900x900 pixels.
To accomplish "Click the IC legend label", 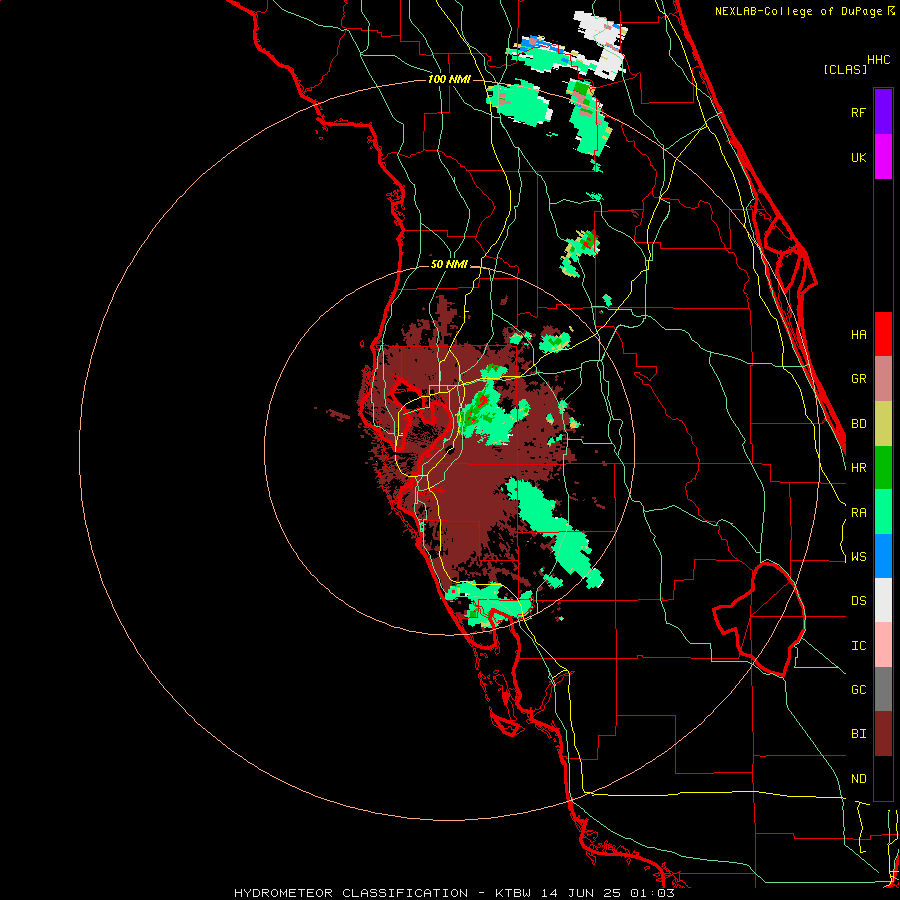I will coord(858,646).
